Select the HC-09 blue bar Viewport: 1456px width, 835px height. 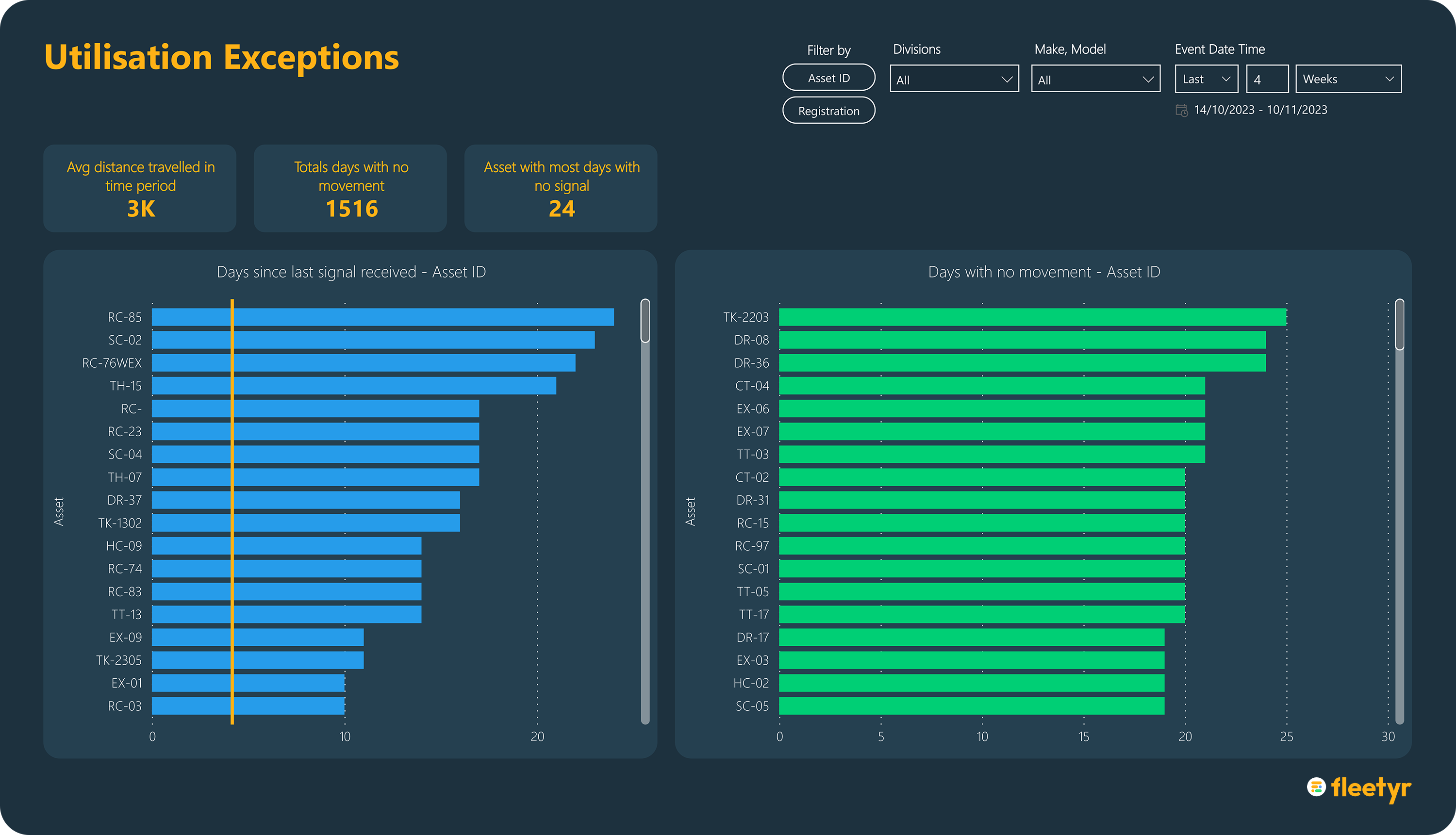(x=287, y=546)
